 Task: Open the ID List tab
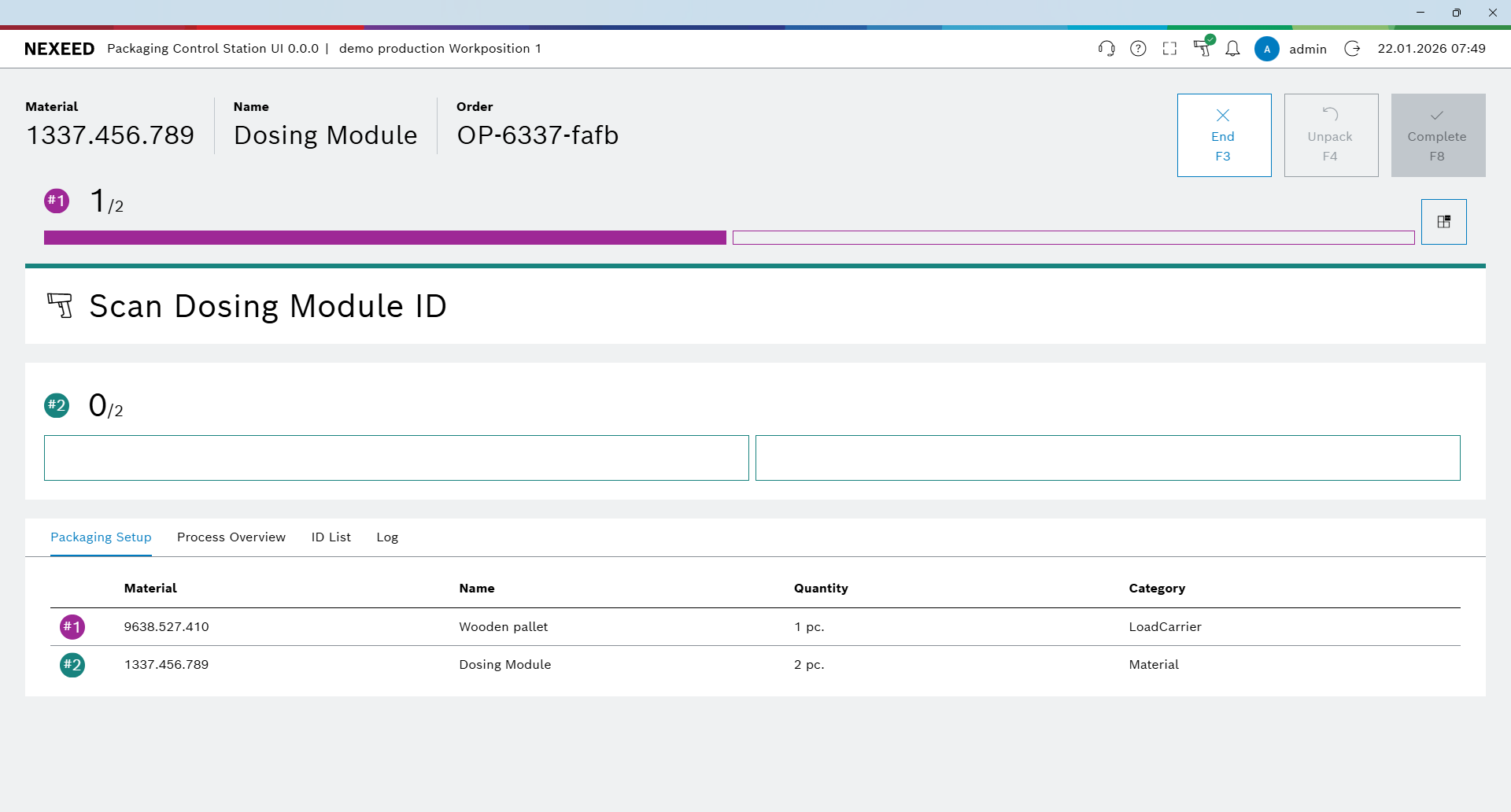[331, 537]
